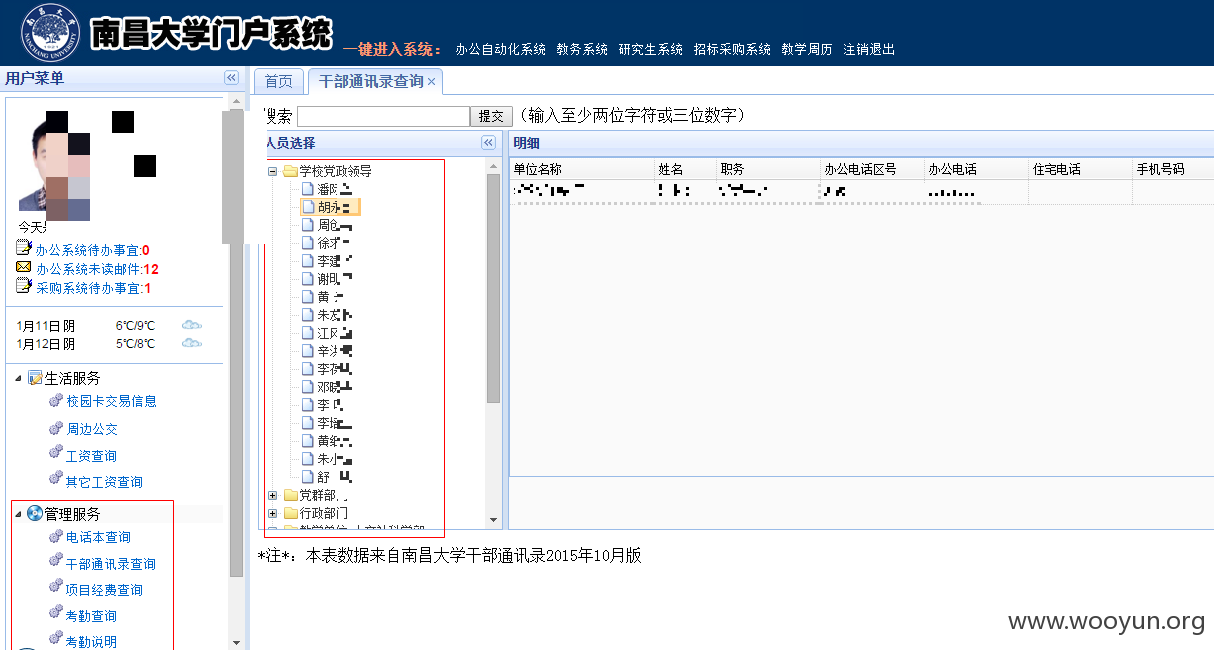Screen dimensions: 1214x650
Task: Open 电话本查询 menu item
Action: (x=98, y=537)
